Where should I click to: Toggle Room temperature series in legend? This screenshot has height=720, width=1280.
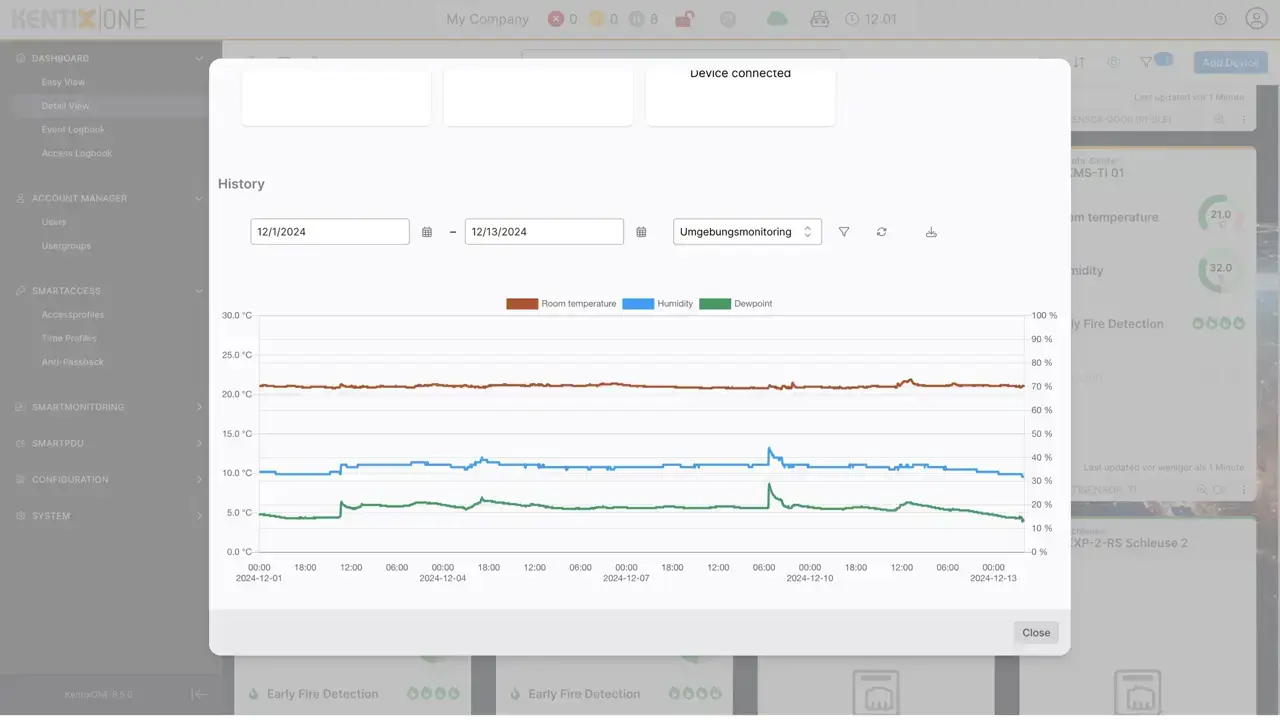point(561,304)
